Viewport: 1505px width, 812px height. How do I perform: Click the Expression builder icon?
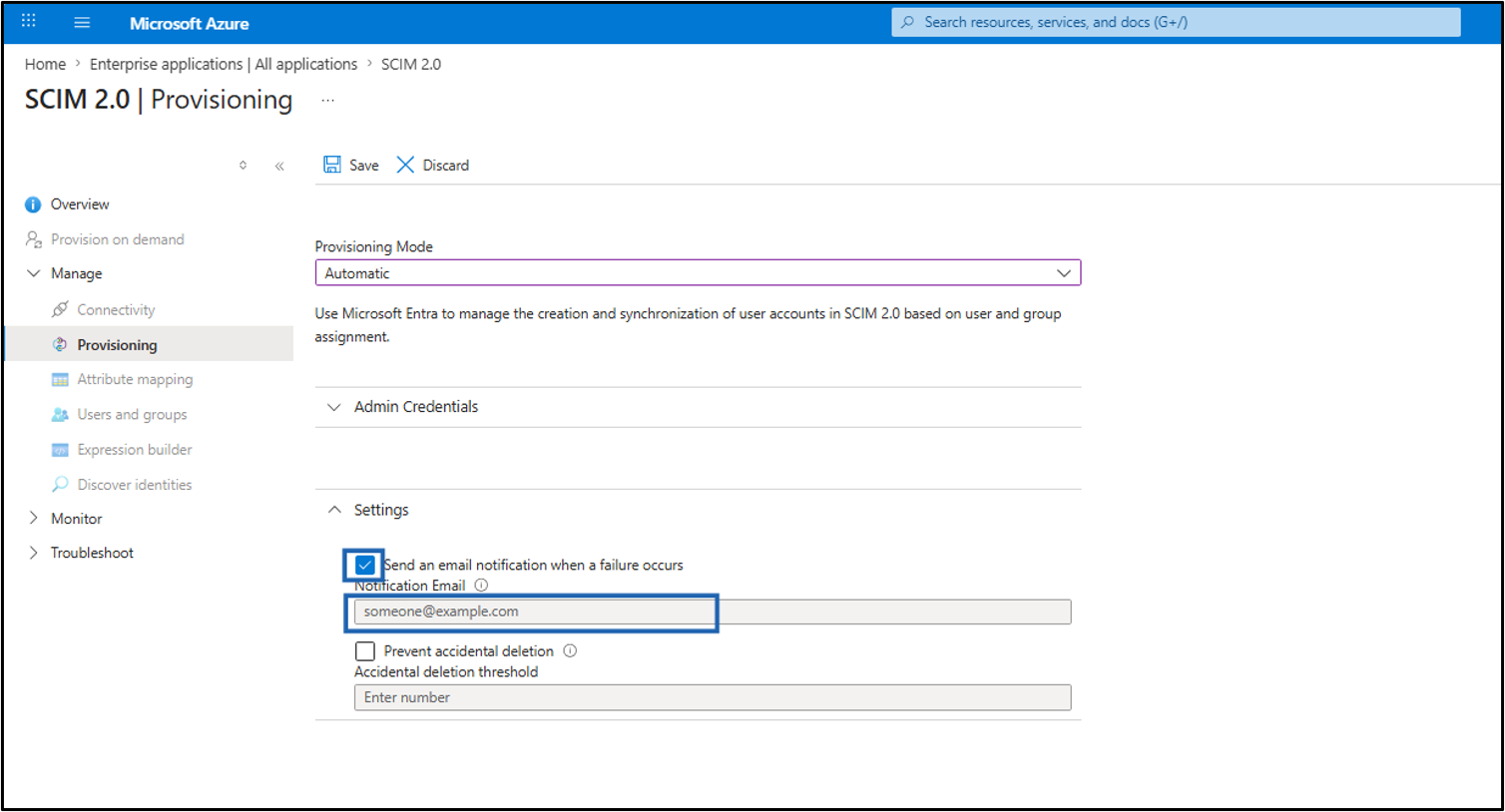tap(60, 450)
